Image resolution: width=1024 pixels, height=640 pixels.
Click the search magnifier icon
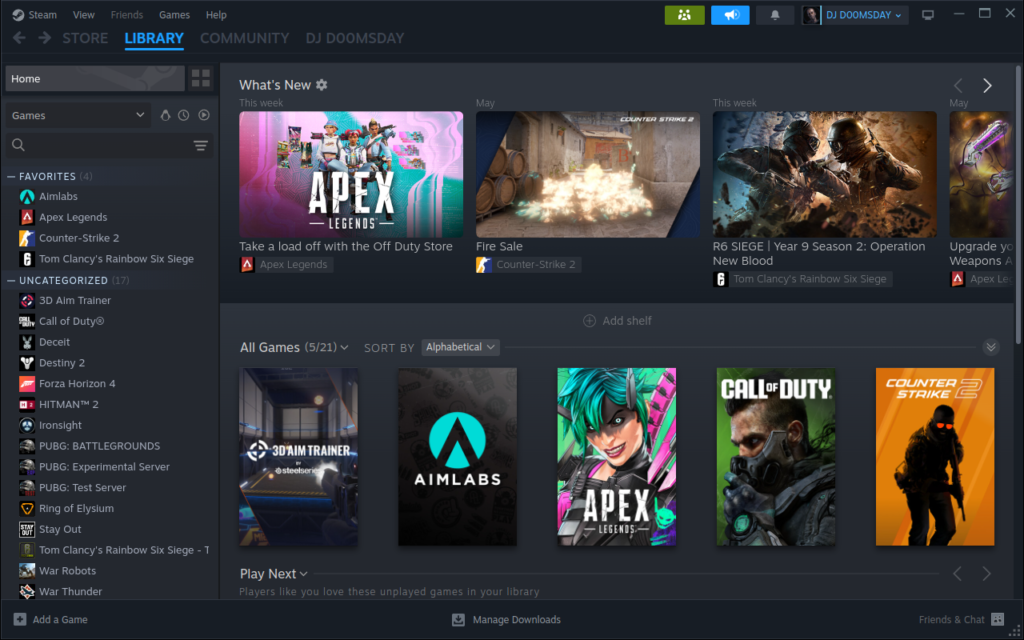coord(18,145)
